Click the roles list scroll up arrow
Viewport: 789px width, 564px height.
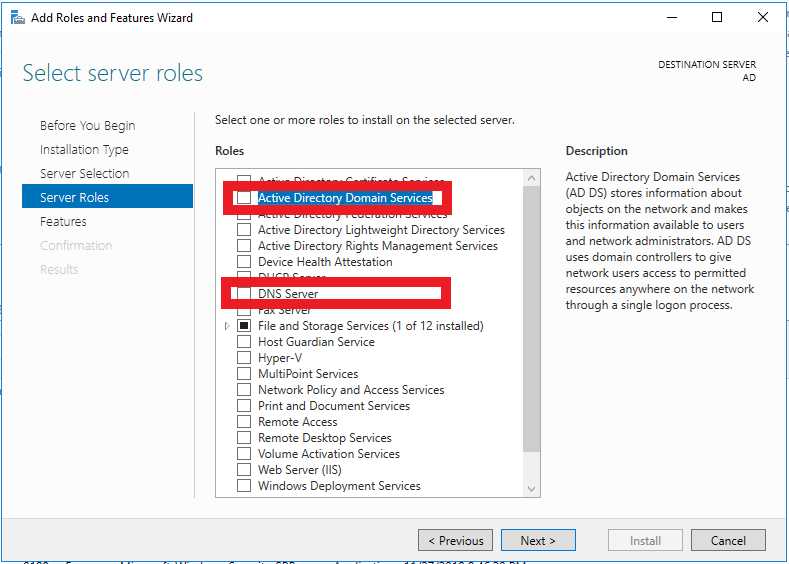[x=531, y=178]
